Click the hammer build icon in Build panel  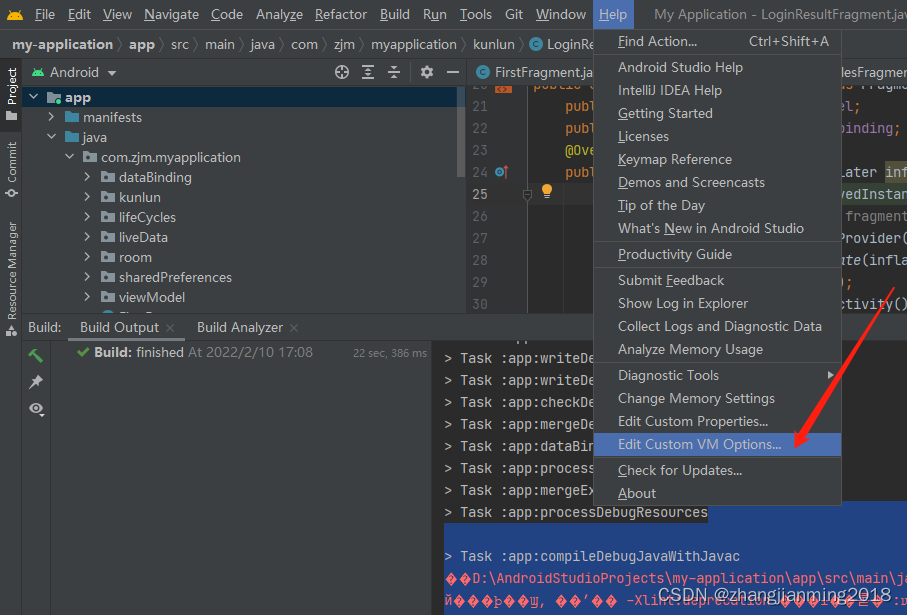pyautogui.click(x=36, y=355)
